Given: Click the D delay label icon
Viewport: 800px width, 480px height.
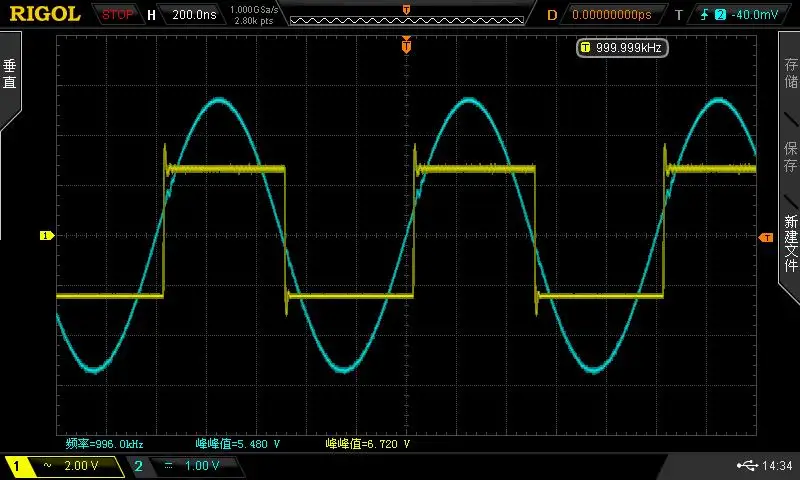Looking at the screenshot, I should [552, 15].
